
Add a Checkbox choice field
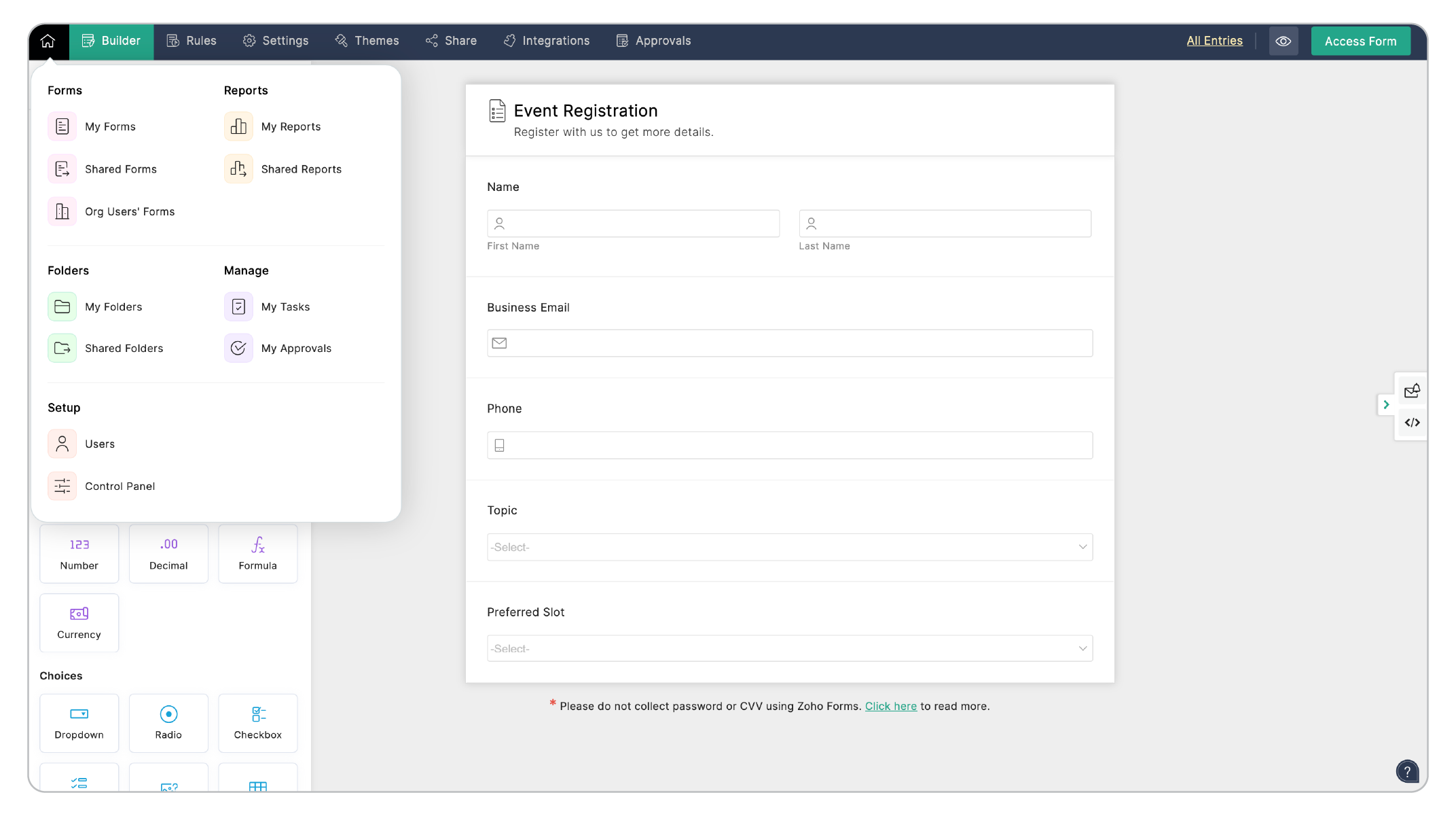(x=258, y=723)
